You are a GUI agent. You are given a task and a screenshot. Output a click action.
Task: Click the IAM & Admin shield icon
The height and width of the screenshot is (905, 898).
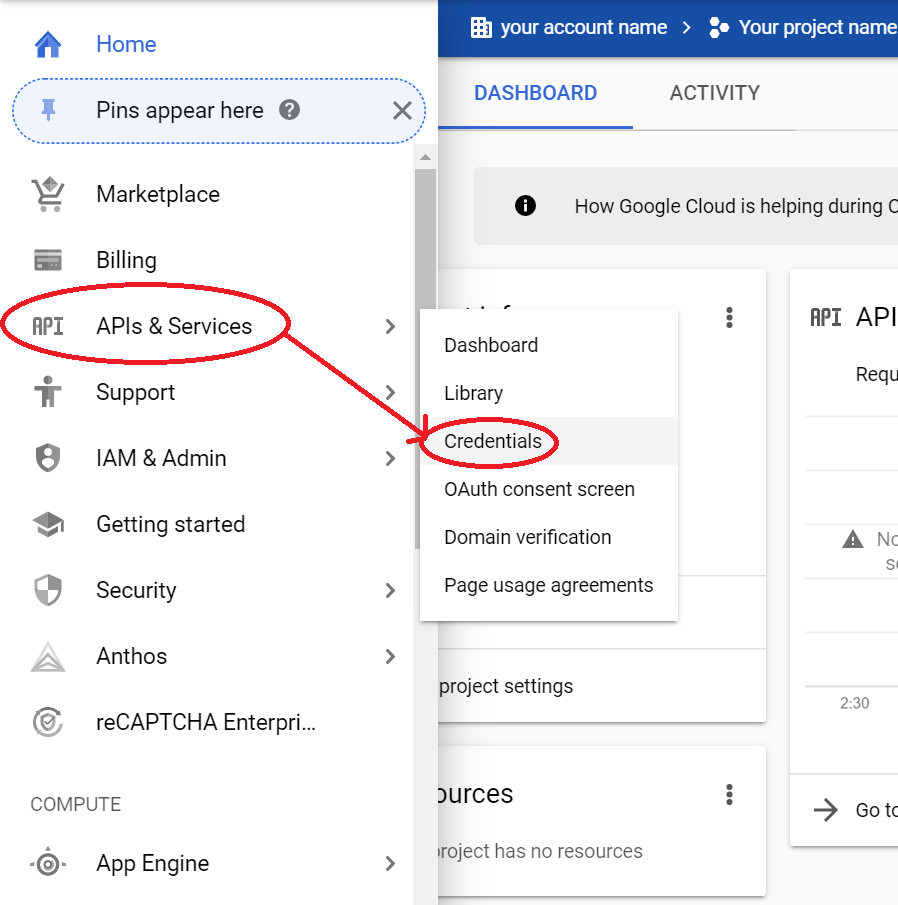tap(48, 458)
